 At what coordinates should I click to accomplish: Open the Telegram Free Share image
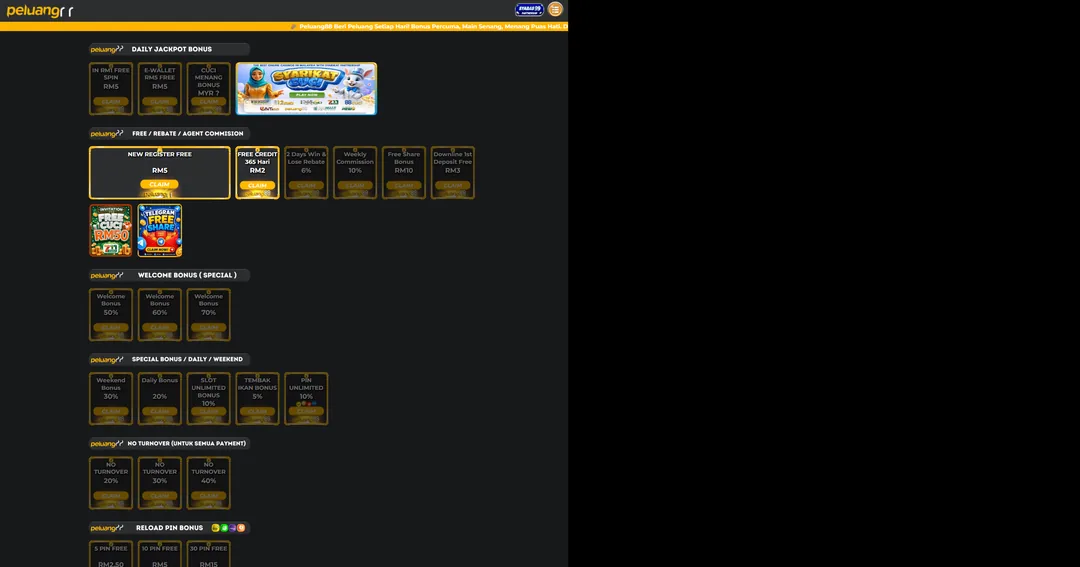[160, 230]
